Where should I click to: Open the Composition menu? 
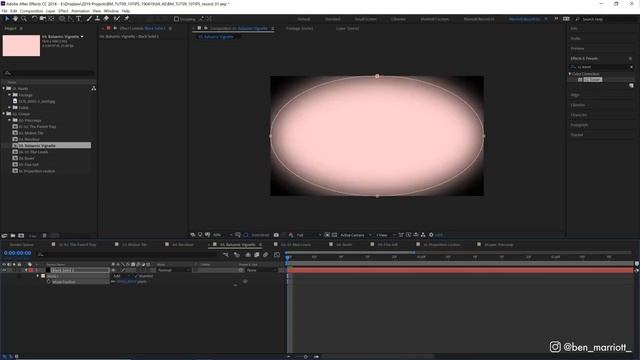pos(31,11)
